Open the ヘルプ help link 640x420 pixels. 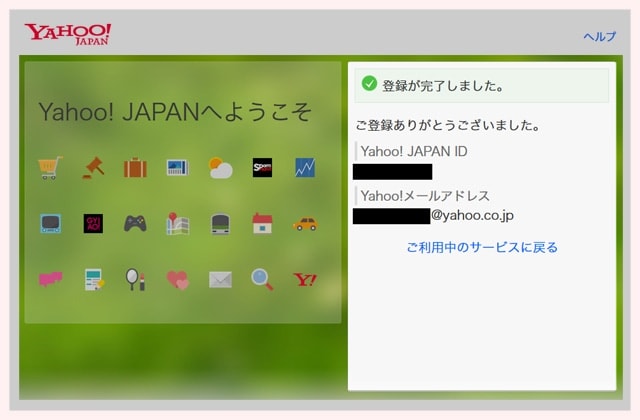coord(600,36)
